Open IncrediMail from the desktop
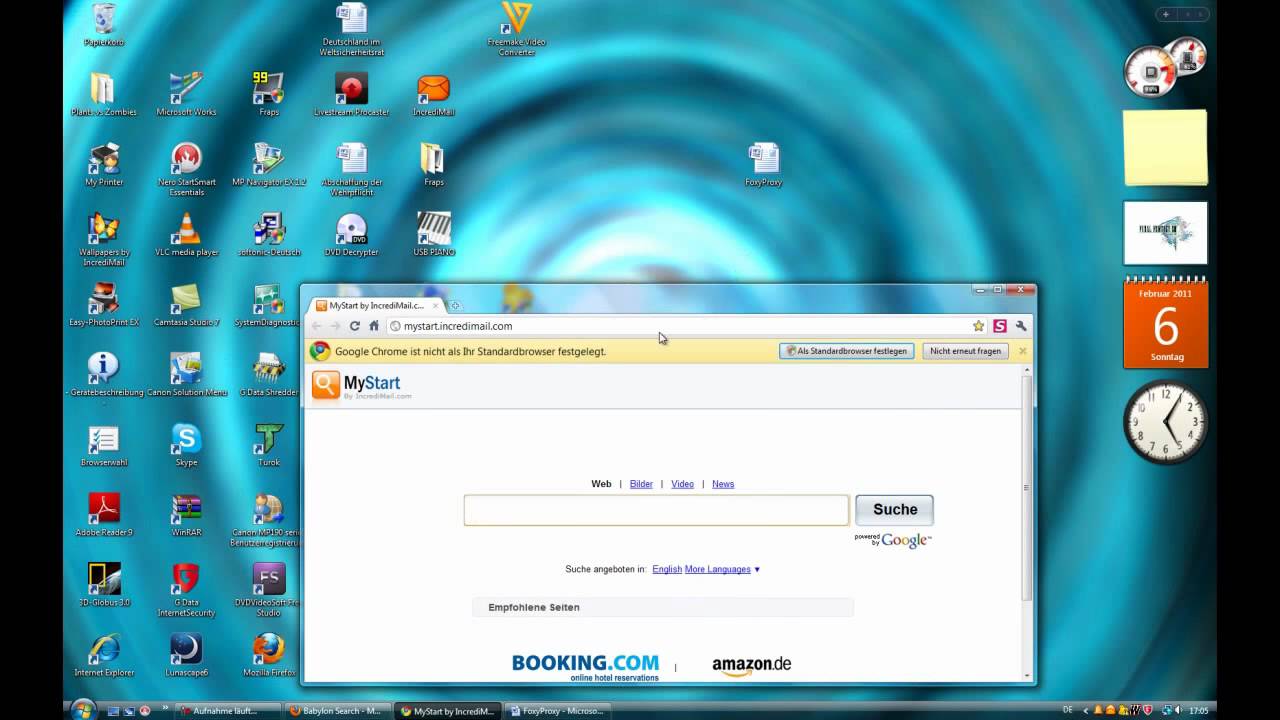1280x720 pixels. [x=434, y=94]
